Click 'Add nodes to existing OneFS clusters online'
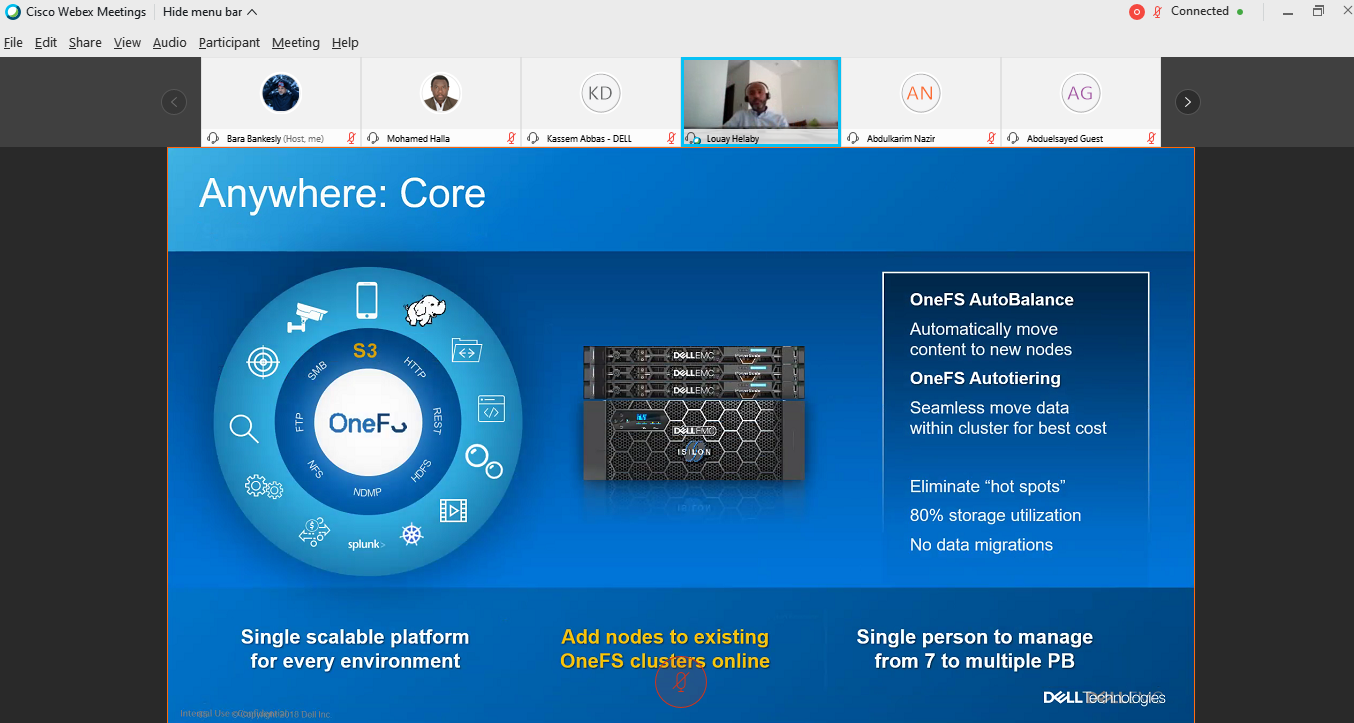 point(665,649)
